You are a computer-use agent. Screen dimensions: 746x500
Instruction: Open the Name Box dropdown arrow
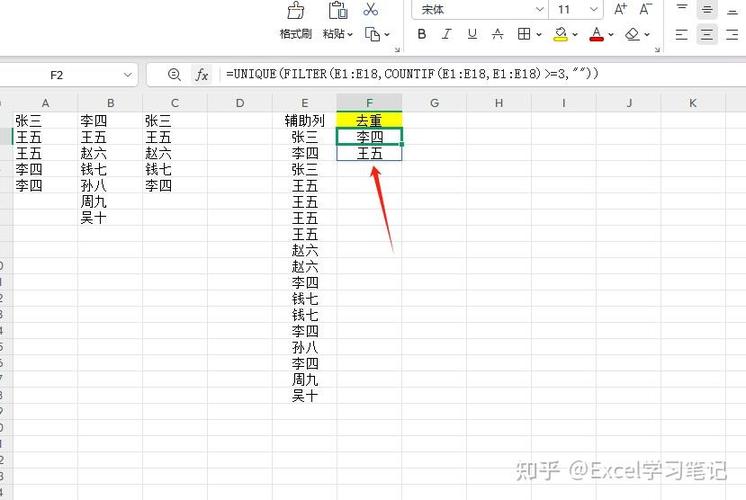(128, 75)
